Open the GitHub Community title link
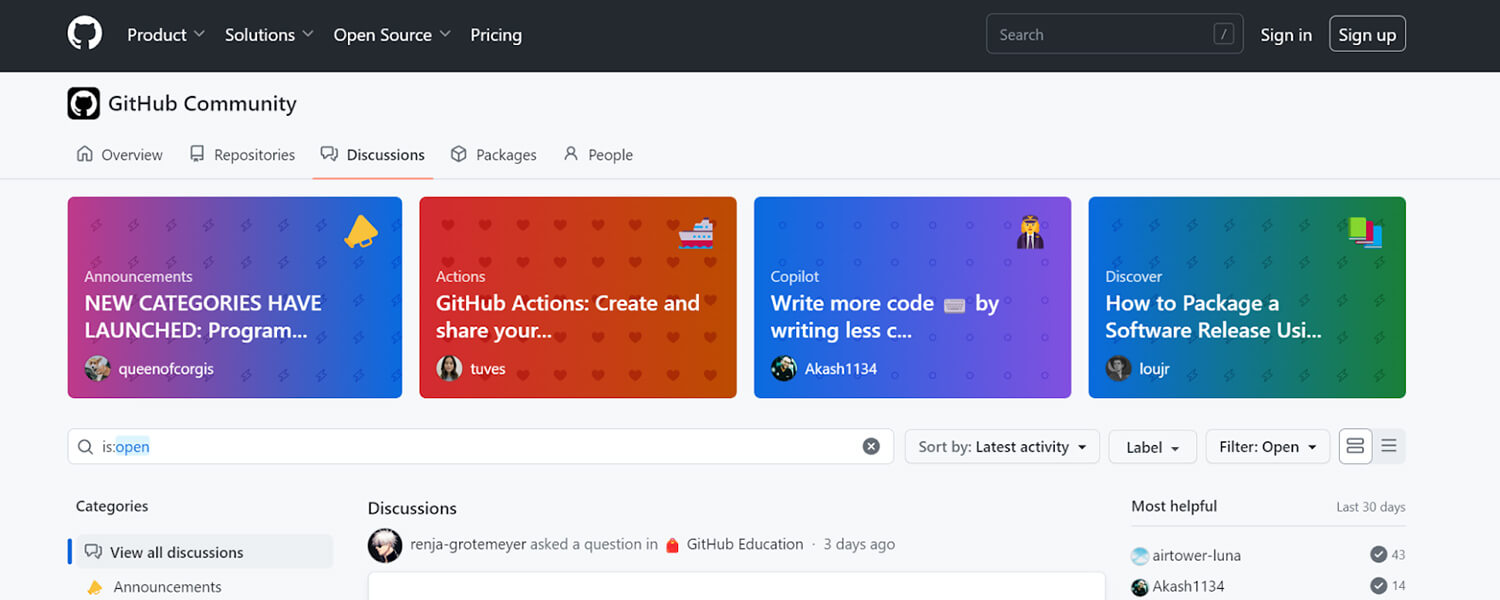Image resolution: width=1500 pixels, height=600 pixels. point(202,103)
